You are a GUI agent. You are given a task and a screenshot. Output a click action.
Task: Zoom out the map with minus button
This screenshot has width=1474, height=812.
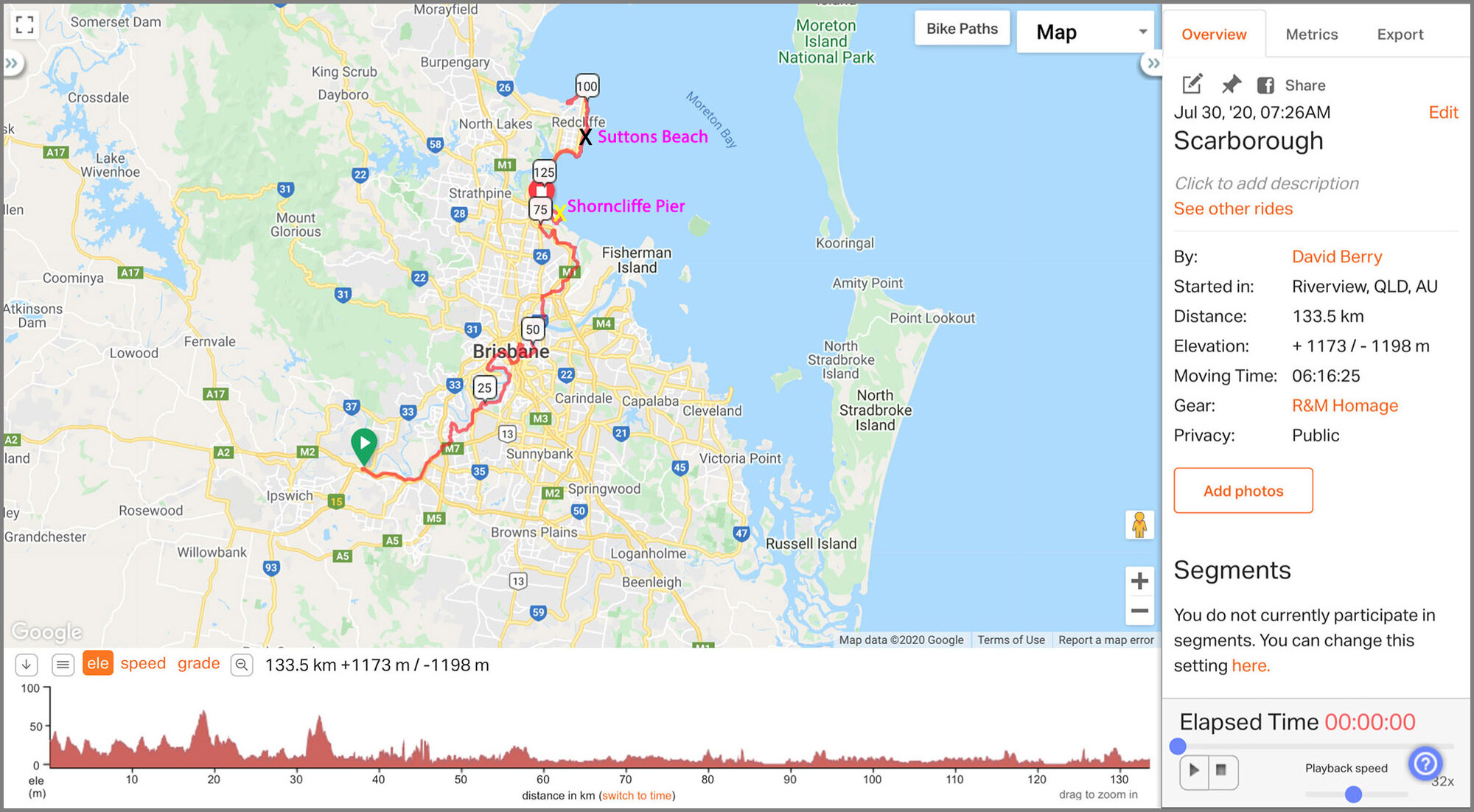pos(1139,611)
